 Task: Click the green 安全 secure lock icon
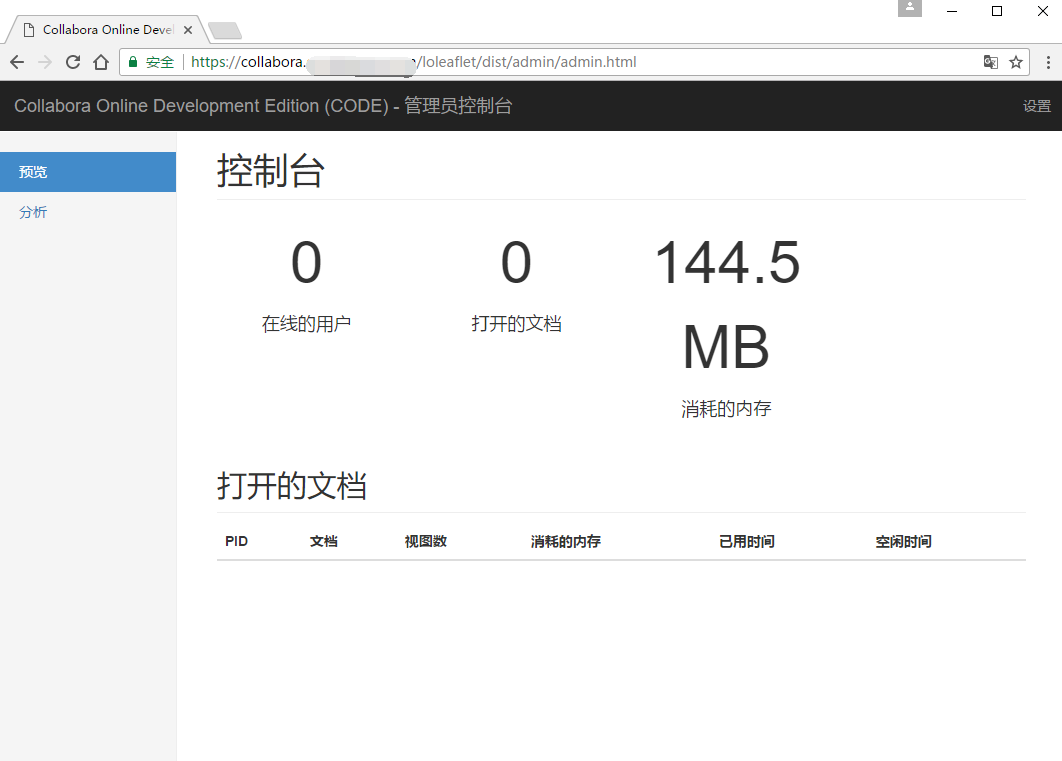pyautogui.click(x=133, y=61)
